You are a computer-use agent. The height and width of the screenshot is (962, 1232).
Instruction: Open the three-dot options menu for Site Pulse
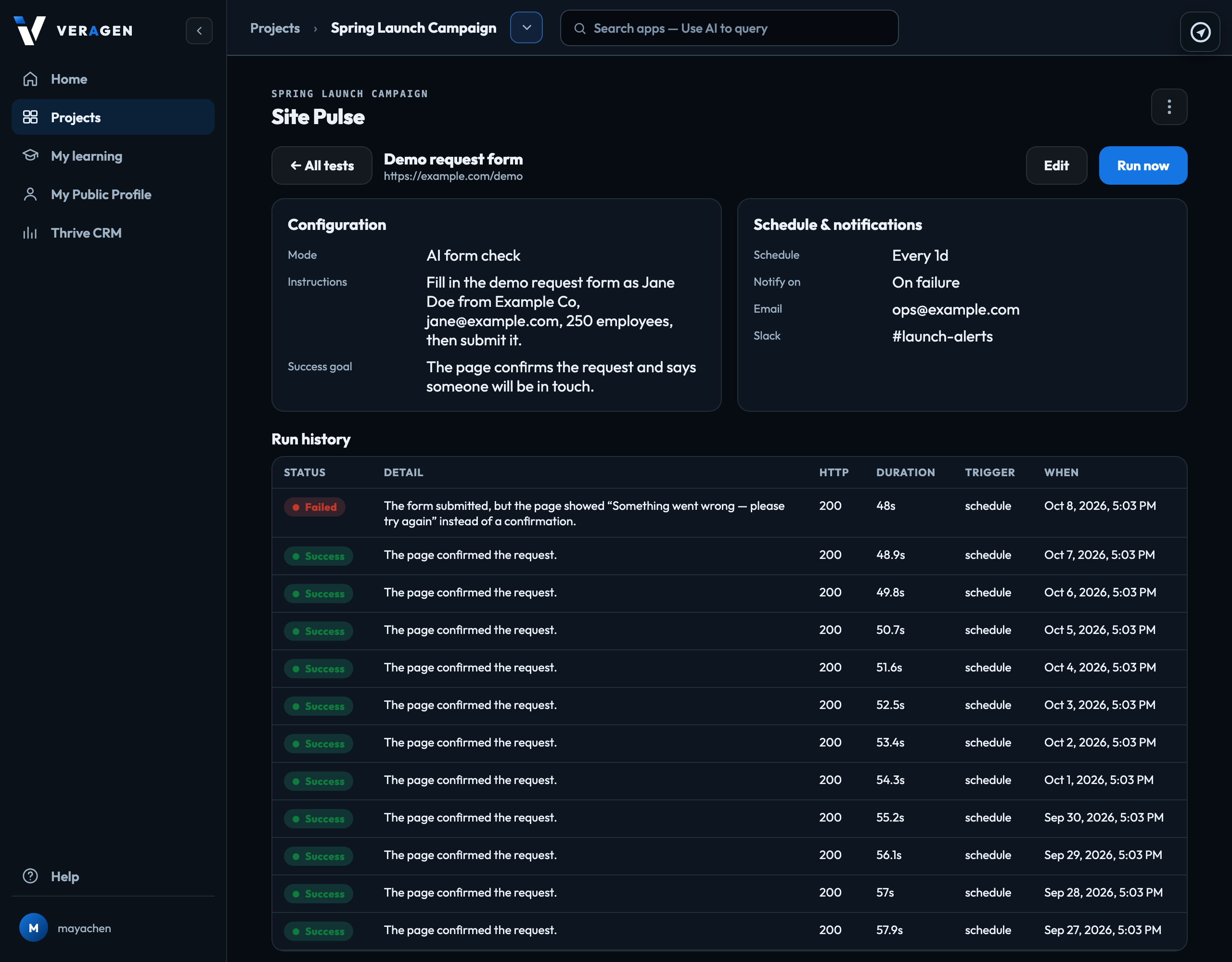point(1169,107)
